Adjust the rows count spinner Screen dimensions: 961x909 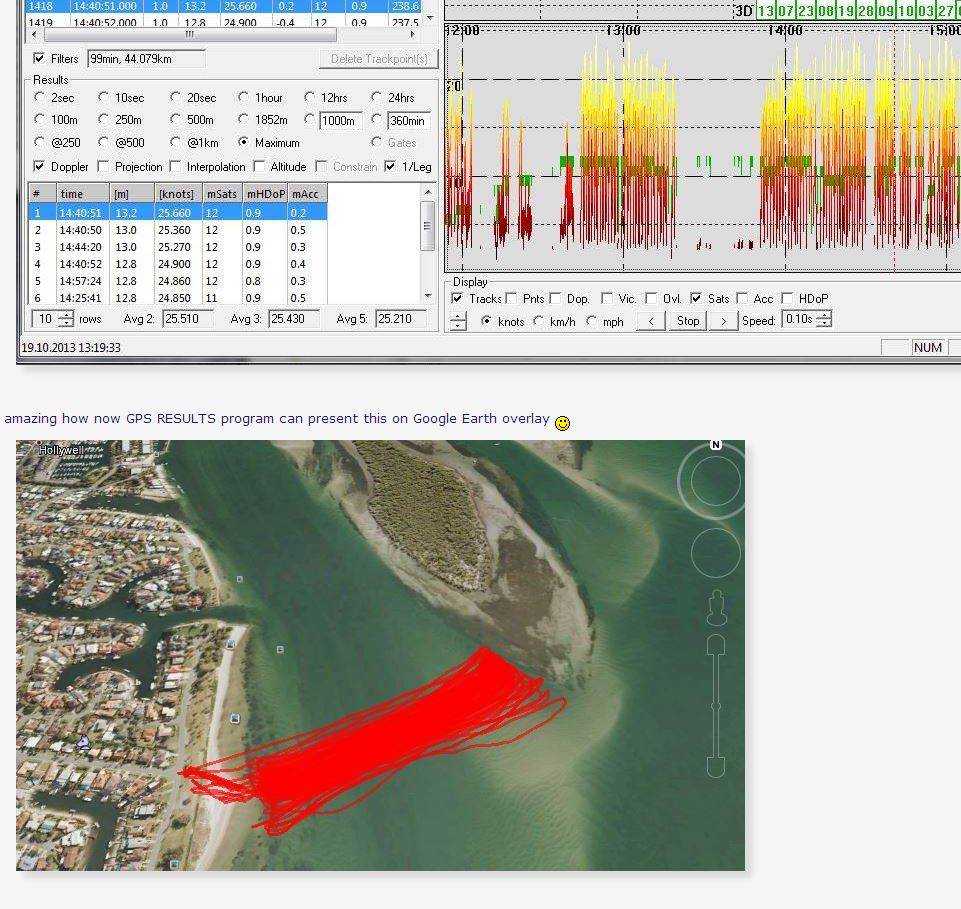coord(66,319)
